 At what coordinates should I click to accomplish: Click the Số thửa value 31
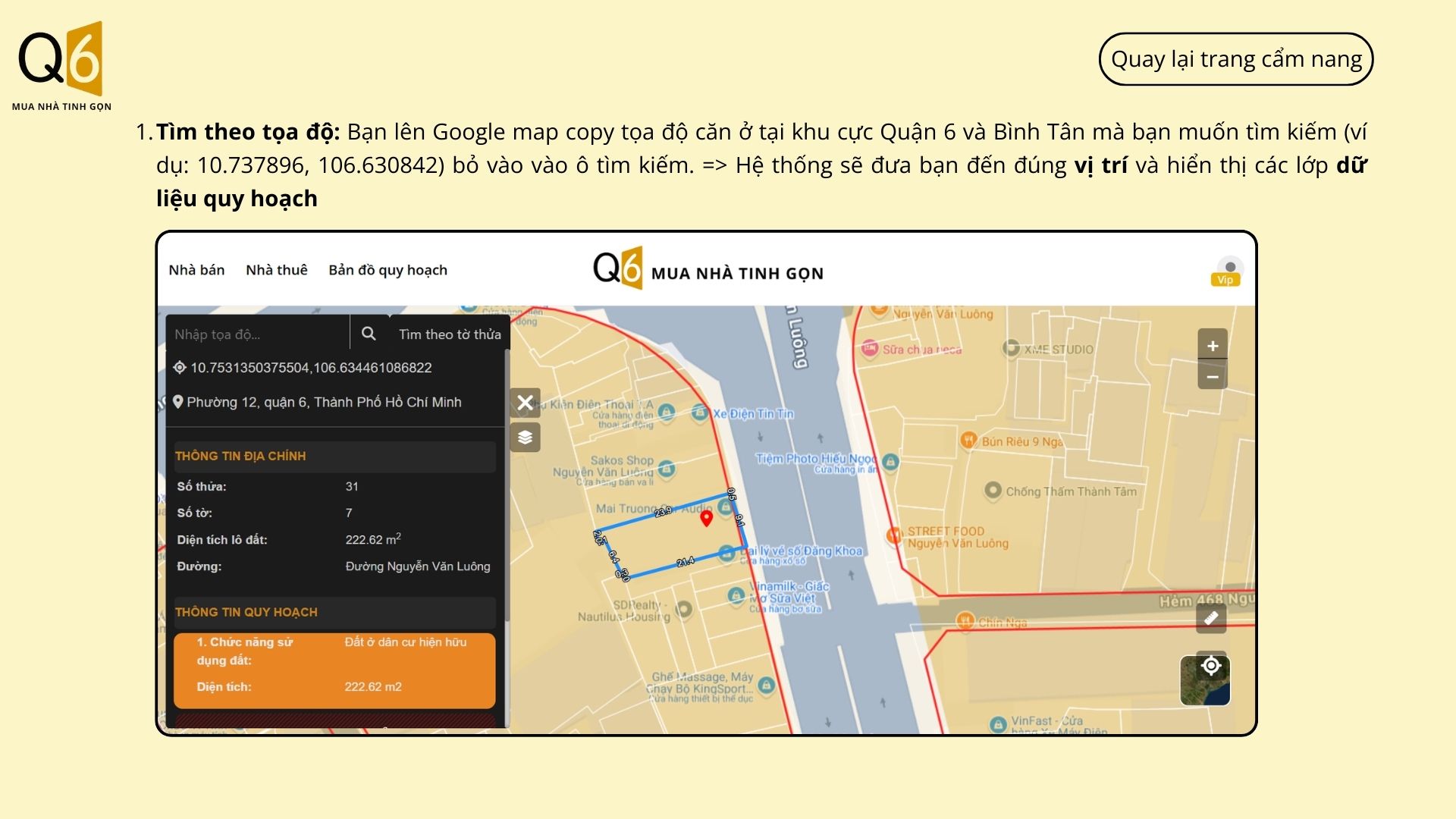(x=352, y=487)
